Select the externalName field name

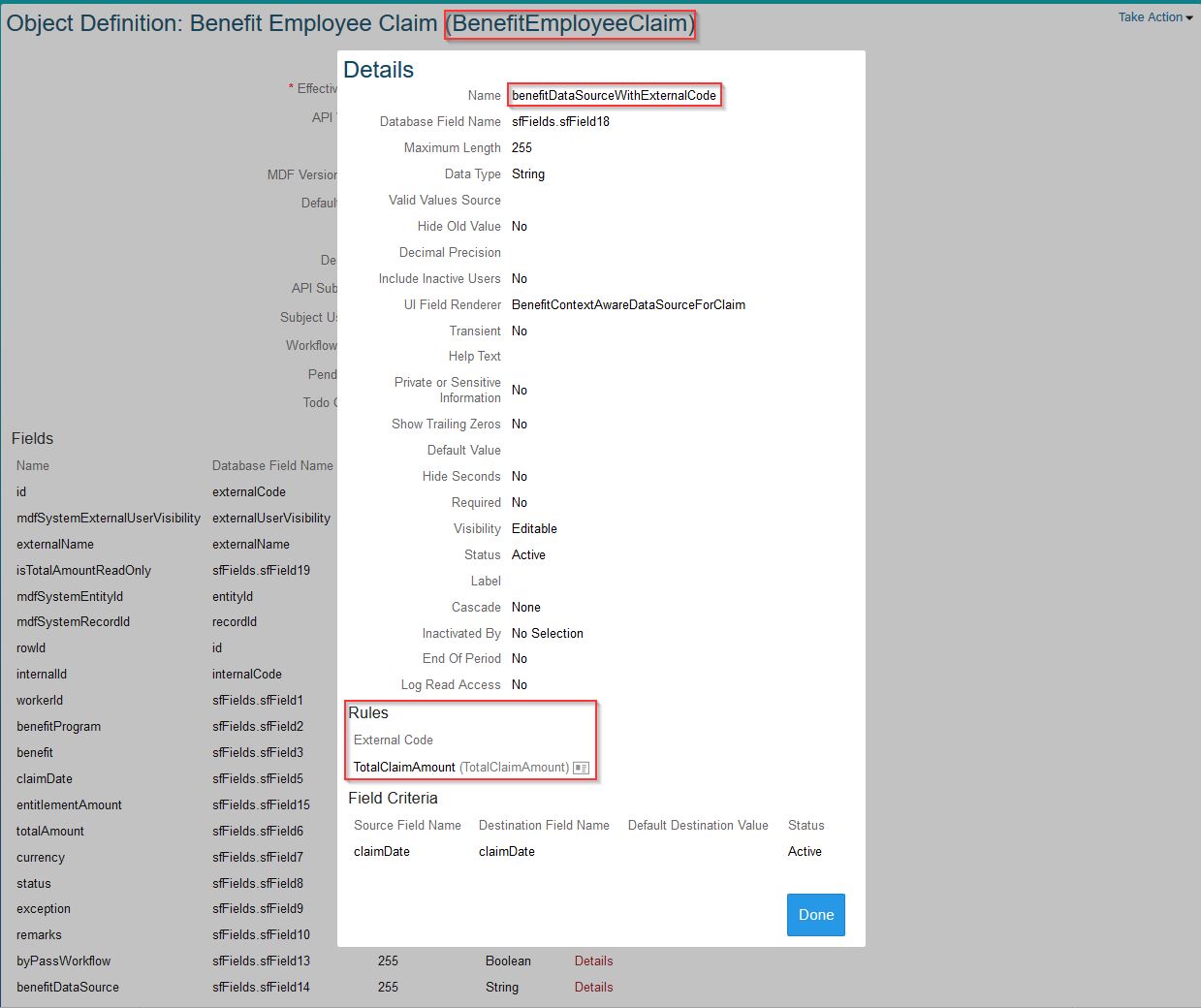point(55,544)
